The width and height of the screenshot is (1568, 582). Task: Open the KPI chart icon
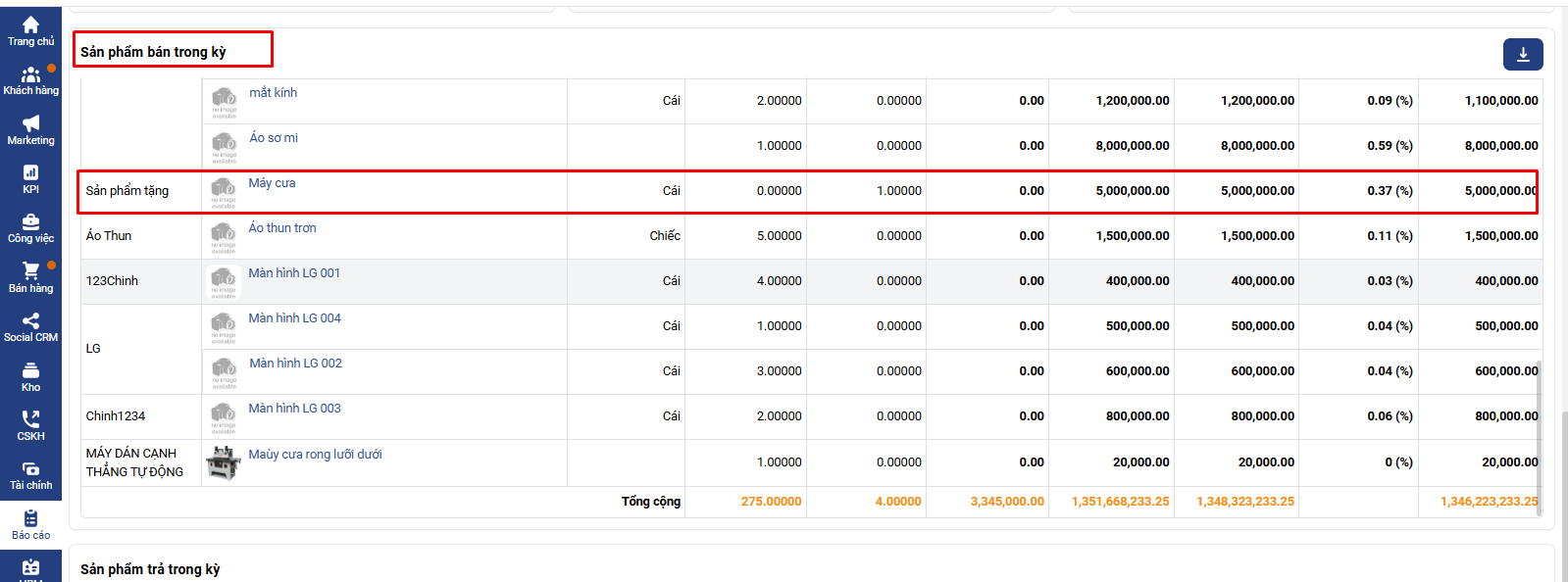pos(30,173)
